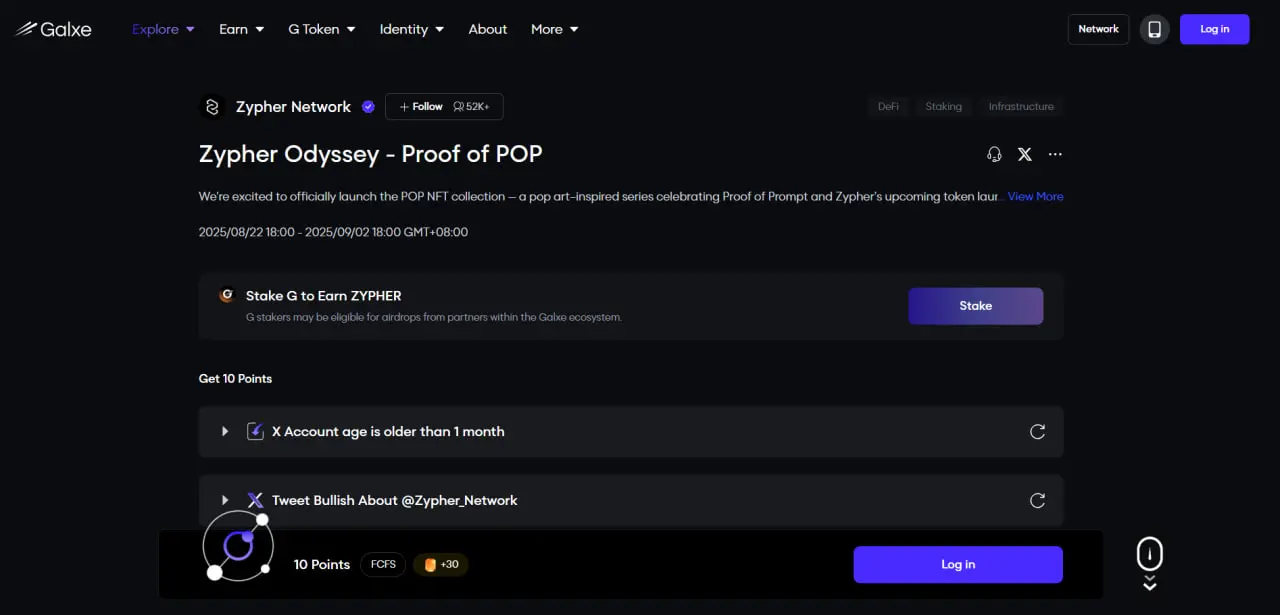Refresh the X Account age task

click(x=1038, y=432)
